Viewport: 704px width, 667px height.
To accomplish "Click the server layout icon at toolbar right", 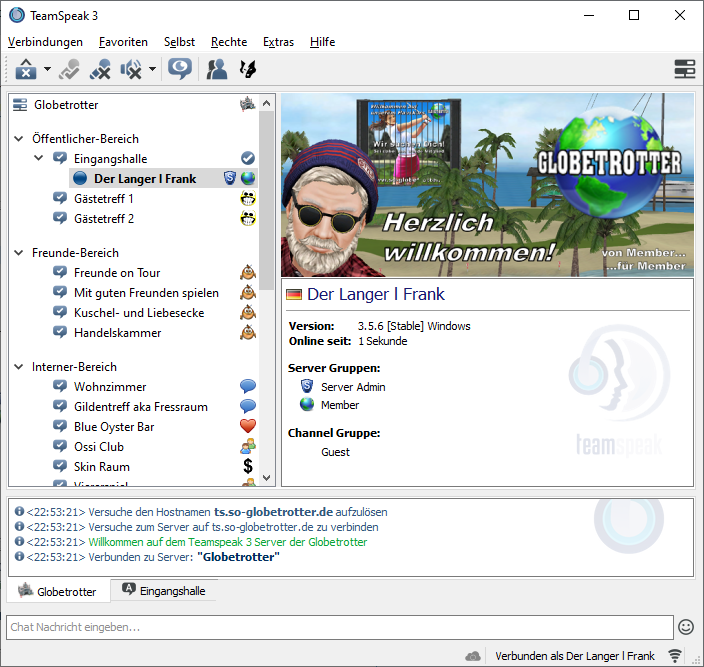I will coord(685,69).
